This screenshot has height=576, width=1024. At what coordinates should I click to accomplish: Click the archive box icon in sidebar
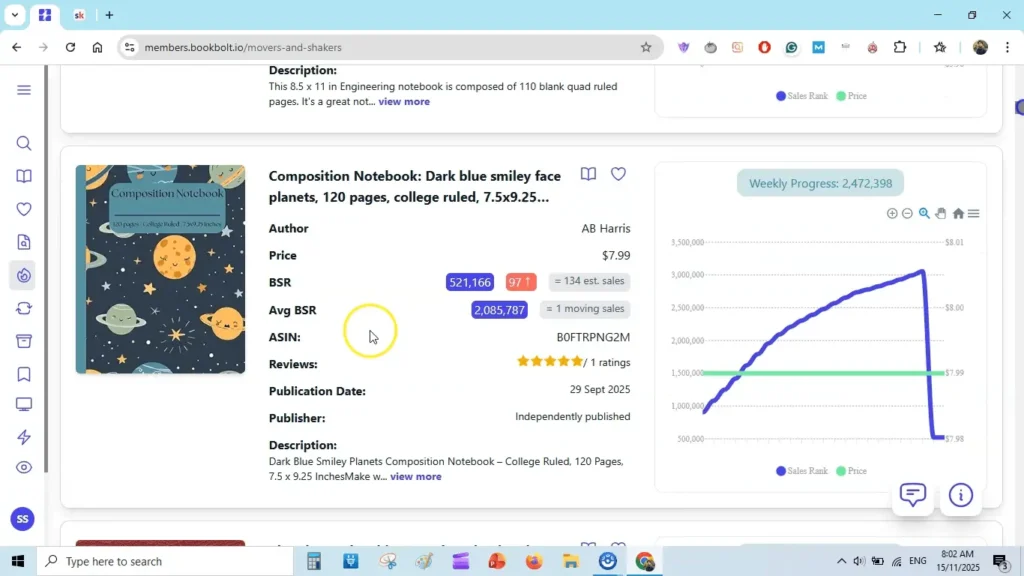[x=24, y=341]
